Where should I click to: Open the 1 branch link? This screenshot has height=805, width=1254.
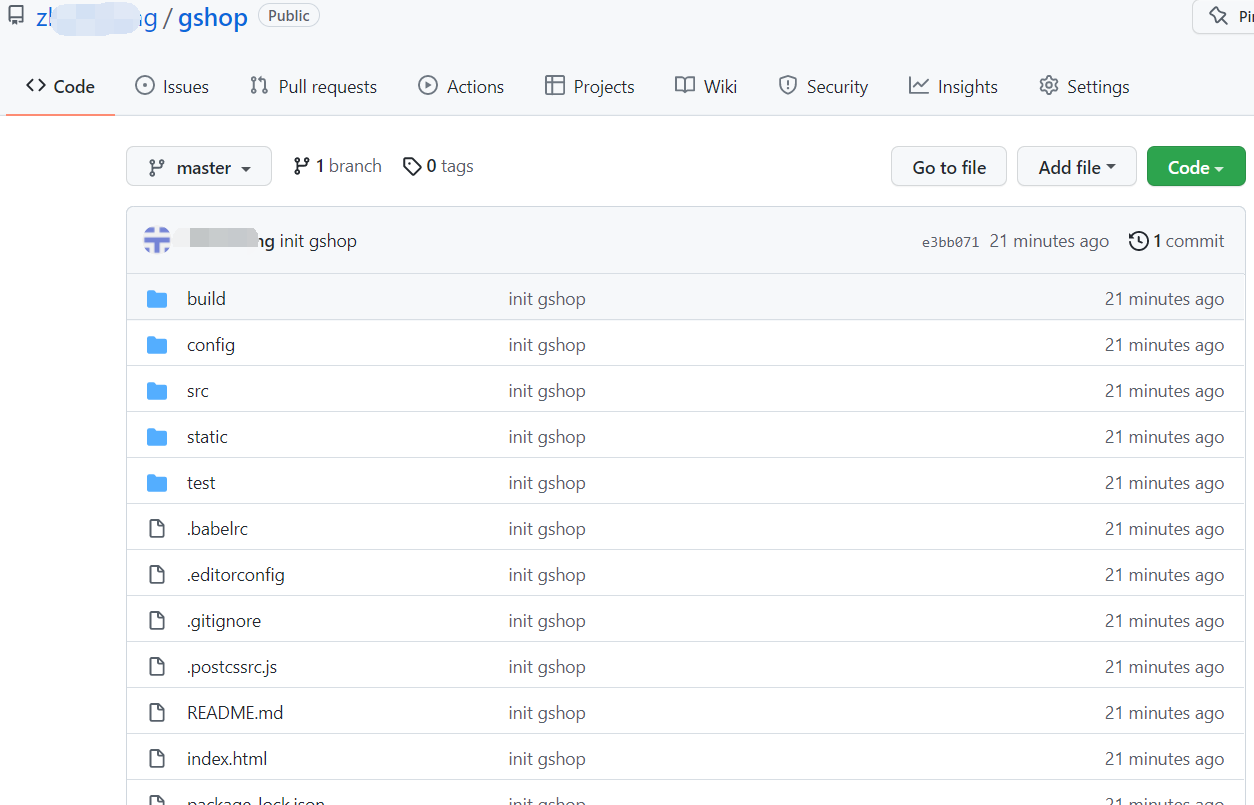click(337, 166)
